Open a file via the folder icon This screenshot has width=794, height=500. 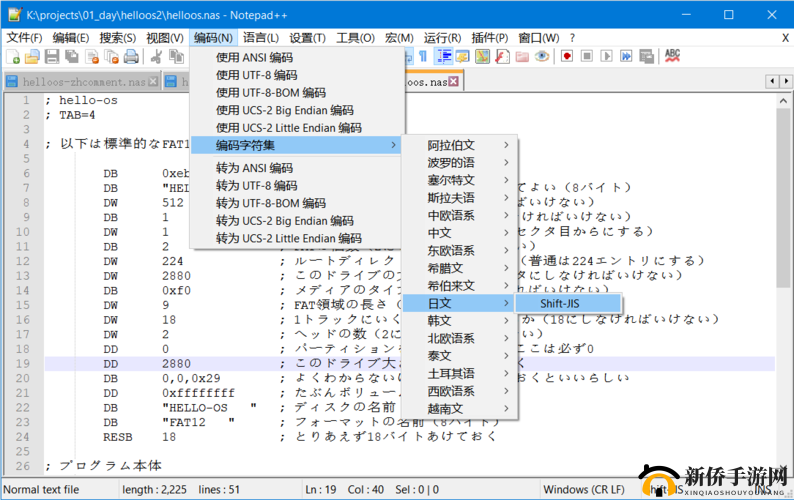pos(32,56)
